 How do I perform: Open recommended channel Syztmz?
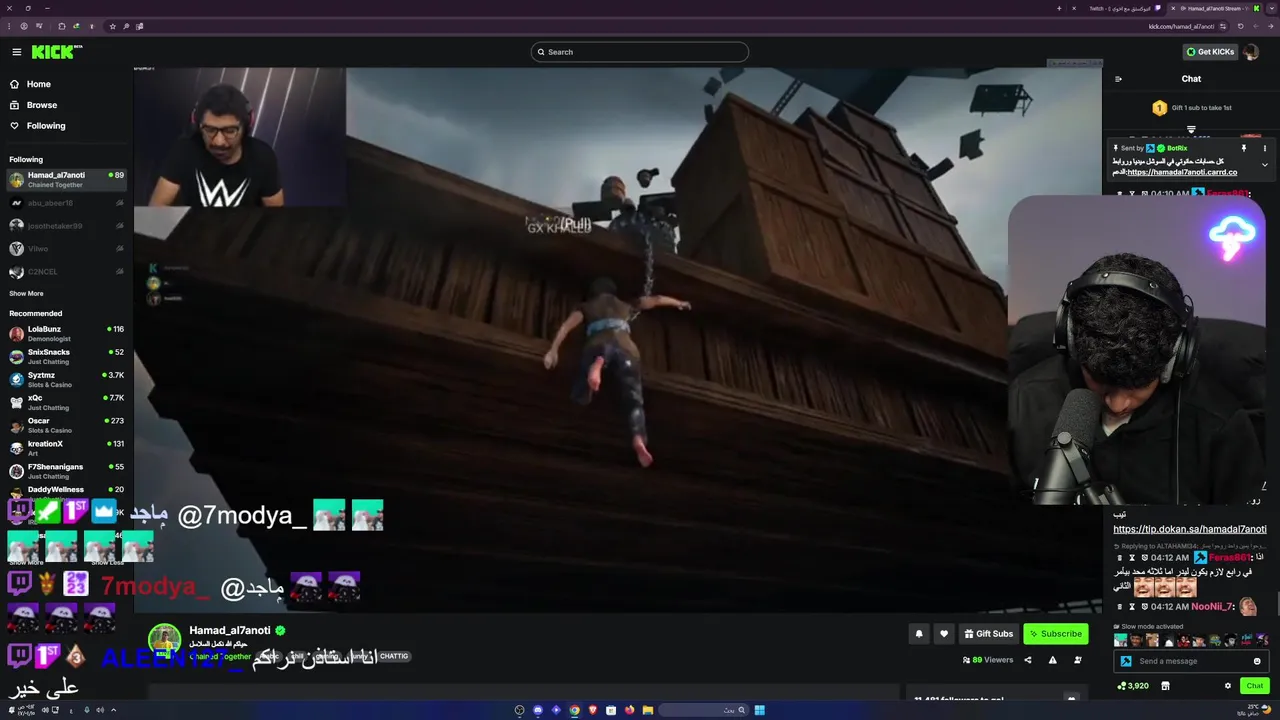[66, 380]
